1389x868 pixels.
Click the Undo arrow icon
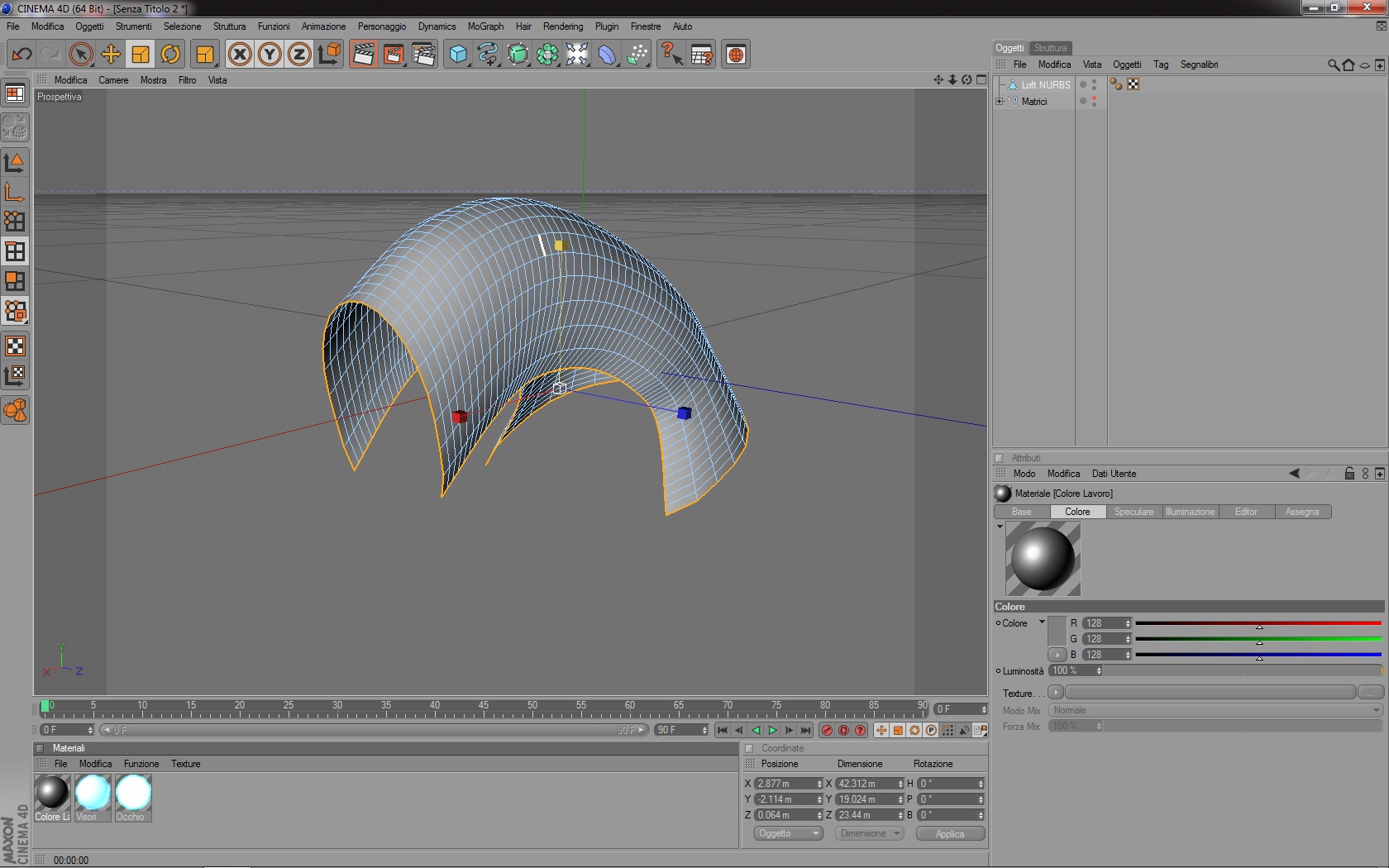pyautogui.click(x=21, y=55)
